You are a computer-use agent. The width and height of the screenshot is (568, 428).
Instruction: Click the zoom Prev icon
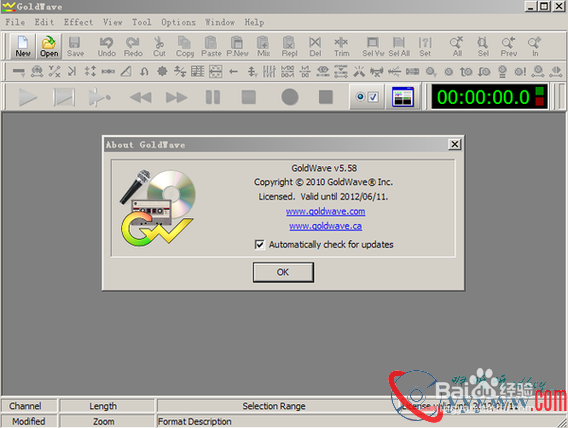[509, 46]
